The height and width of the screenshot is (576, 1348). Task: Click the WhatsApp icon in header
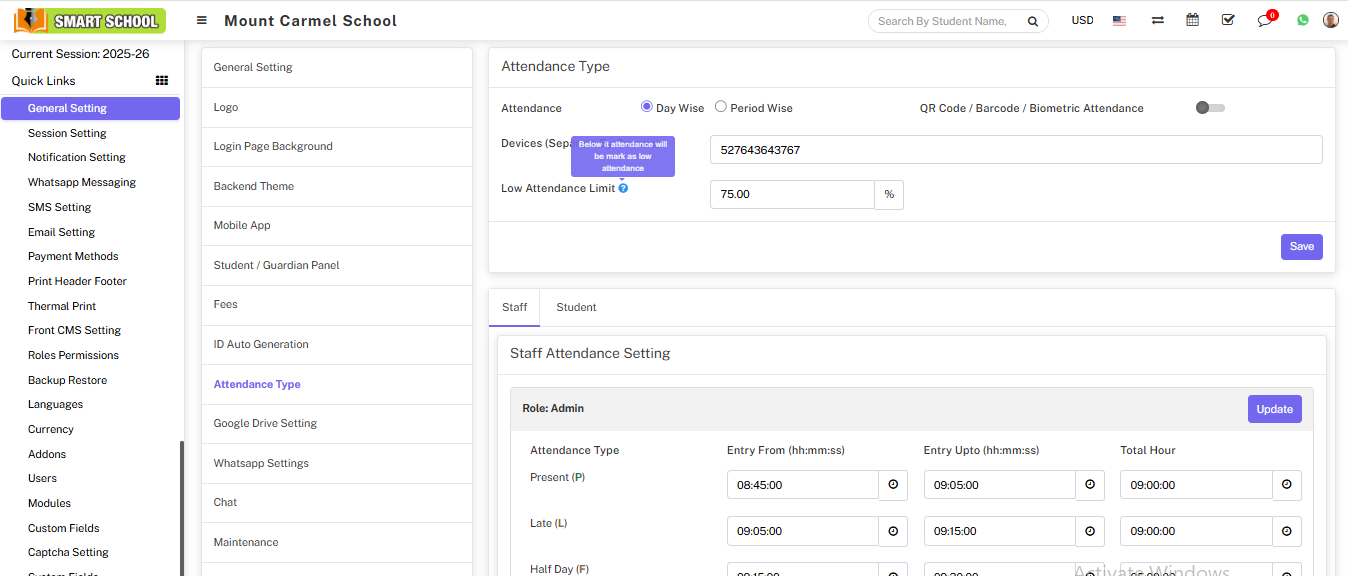tap(1302, 20)
